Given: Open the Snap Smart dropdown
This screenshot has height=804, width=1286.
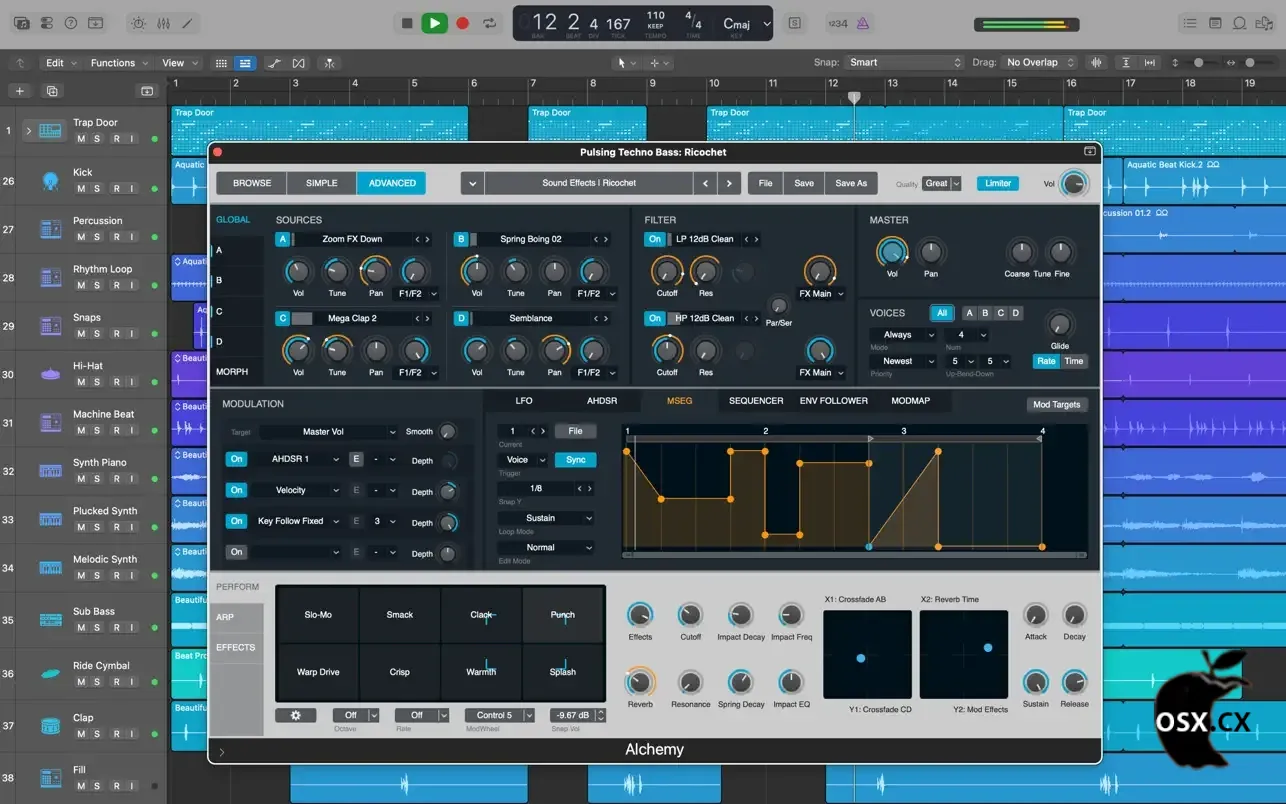Looking at the screenshot, I should (903, 62).
